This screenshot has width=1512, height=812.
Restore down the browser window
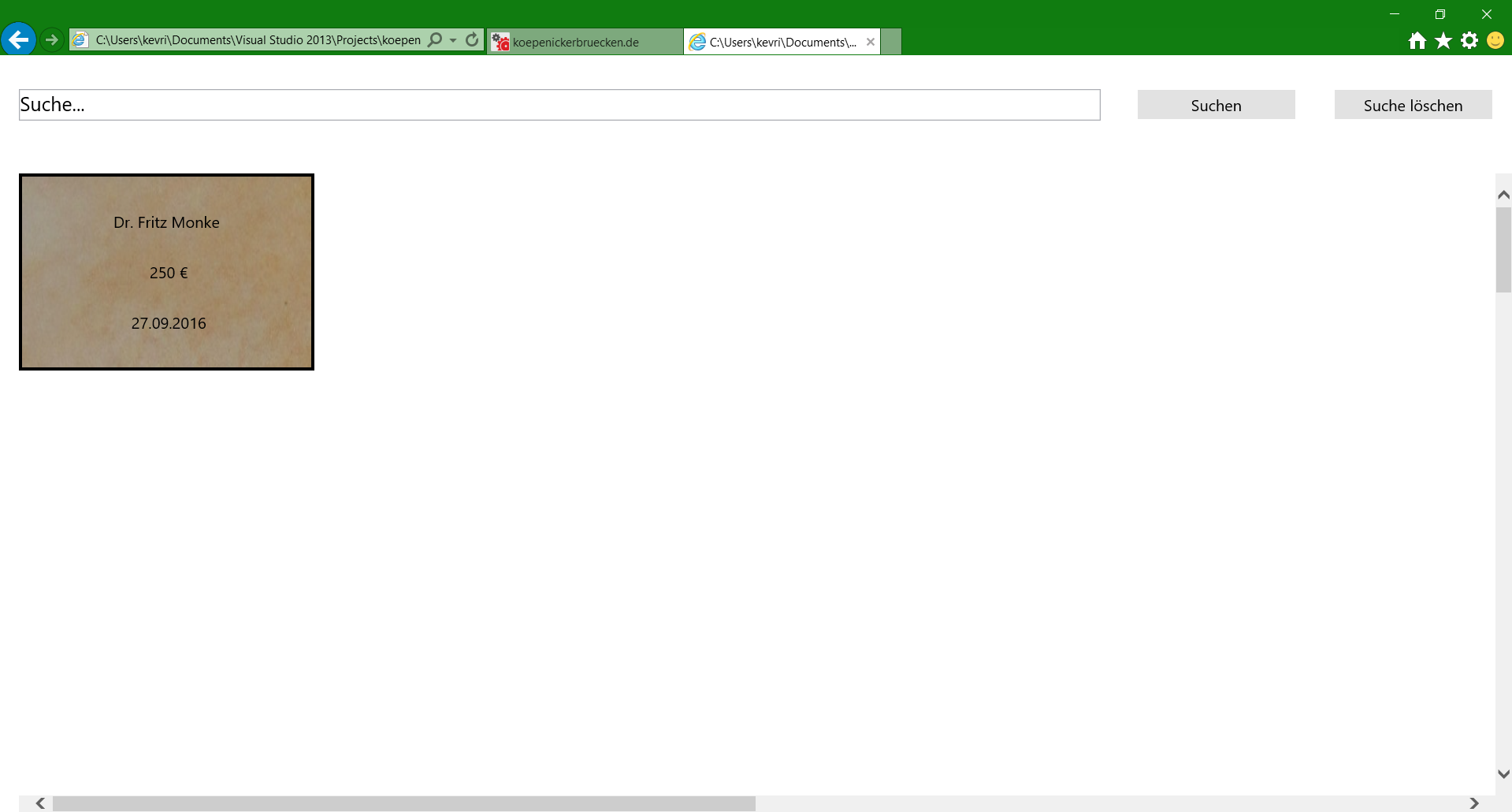pyautogui.click(x=1440, y=14)
